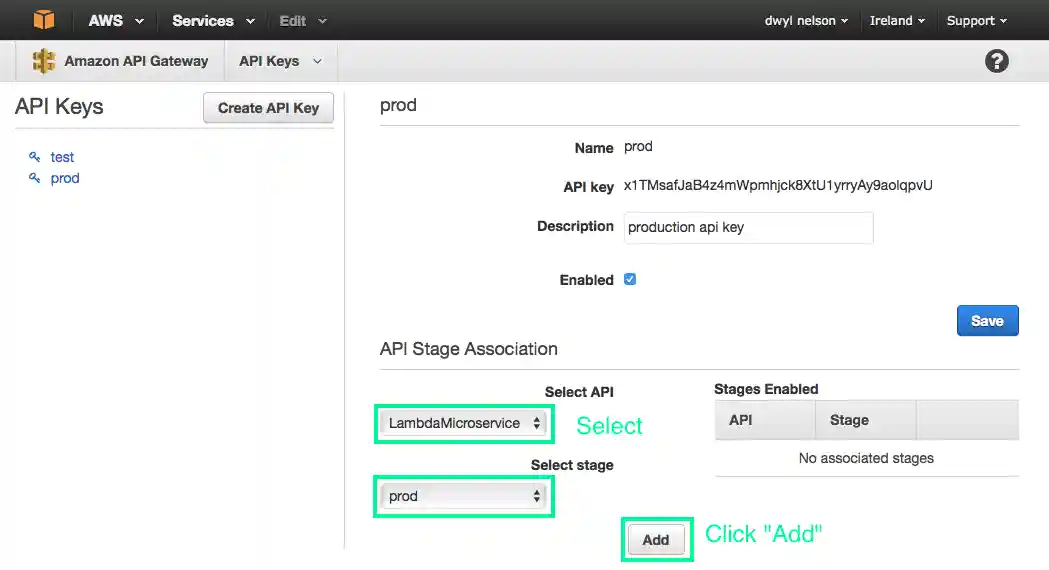Click the API key value text
The image size is (1049, 570).
click(778, 185)
